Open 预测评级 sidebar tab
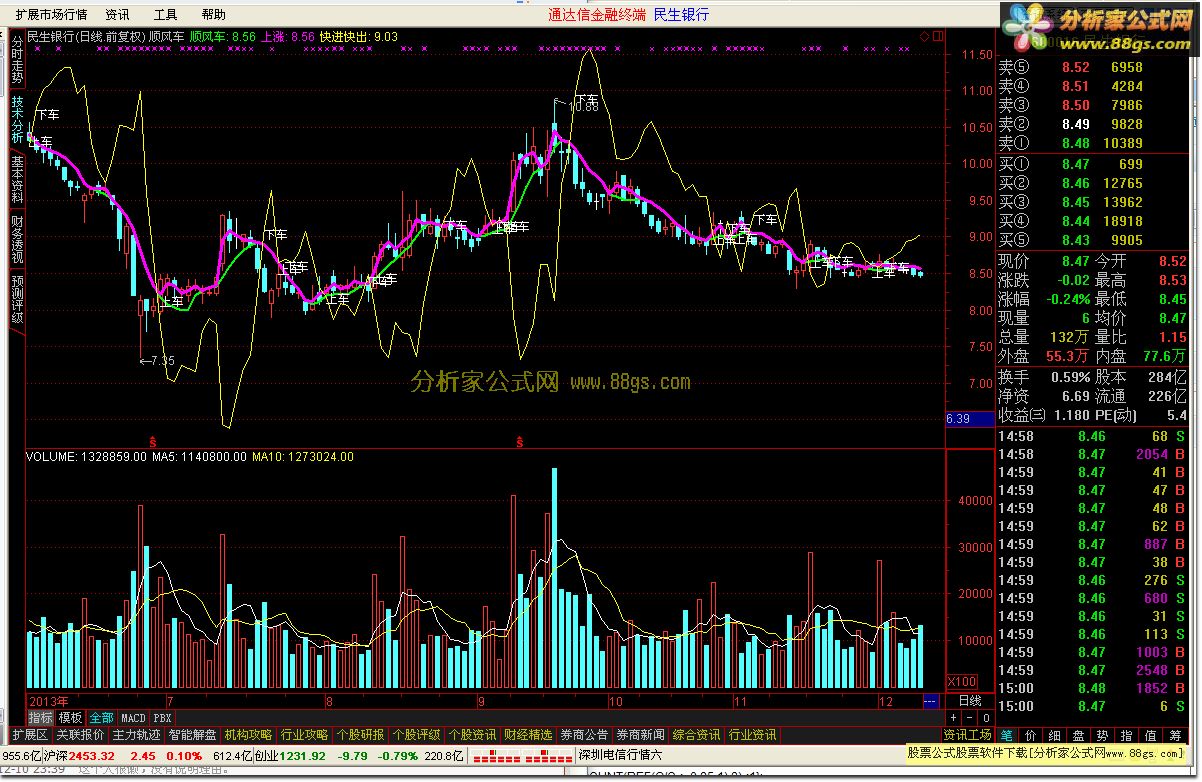This screenshot has height=782, width=1202. tap(17, 299)
